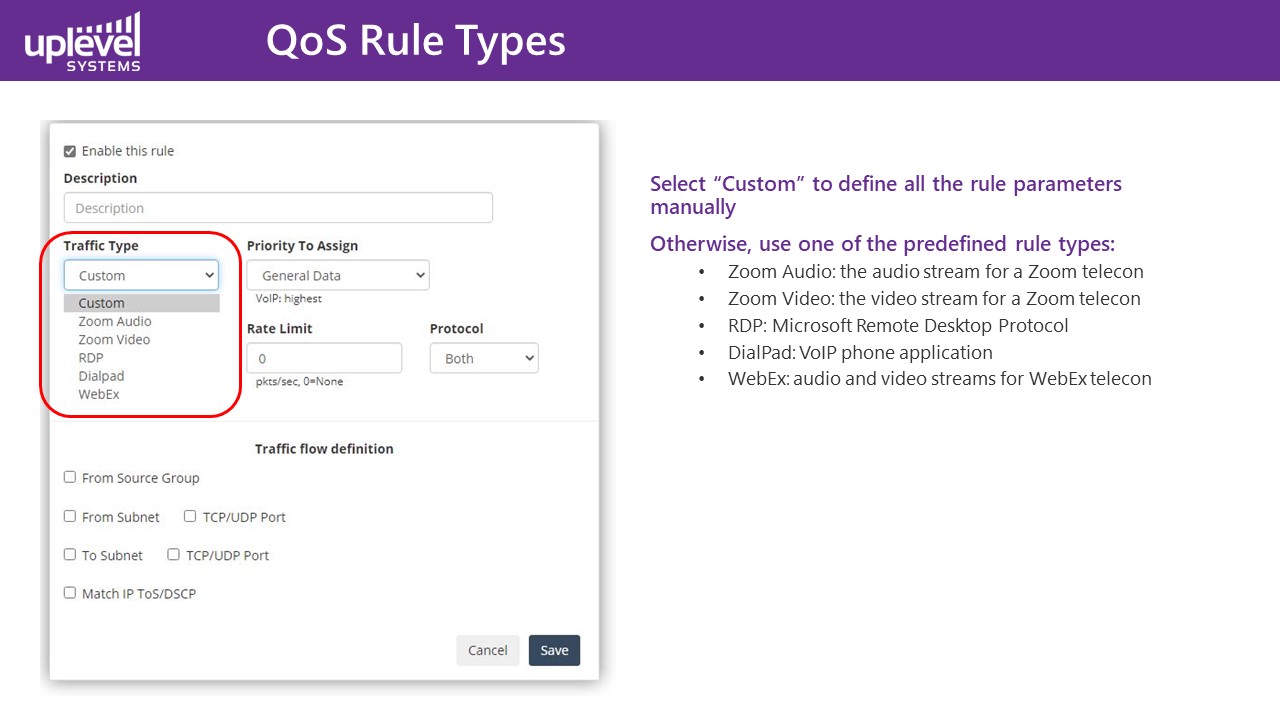Select RDP from the traffic type list
The height and width of the screenshot is (720, 1280).
(x=91, y=357)
